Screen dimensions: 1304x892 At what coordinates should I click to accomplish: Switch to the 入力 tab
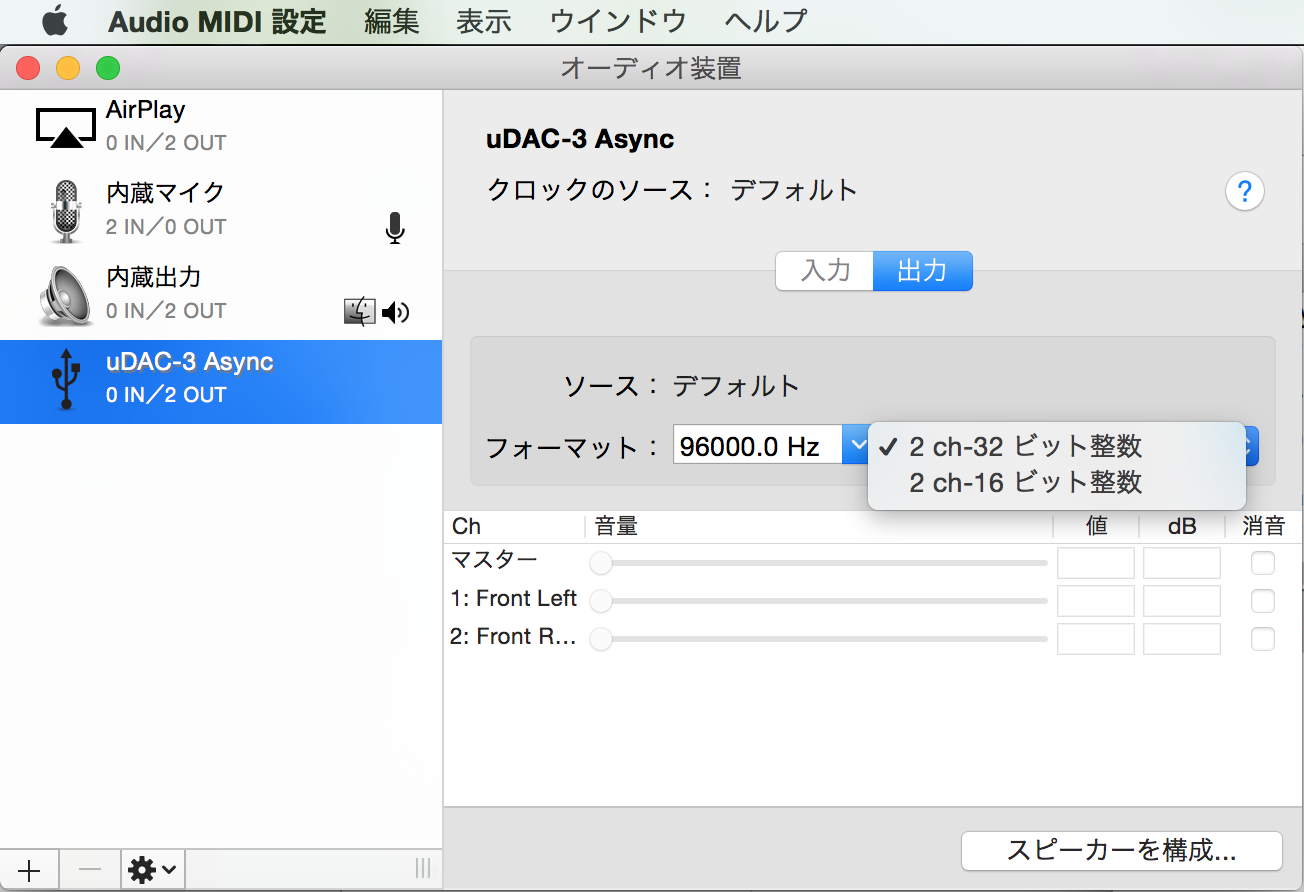pyautogui.click(x=825, y=271)
